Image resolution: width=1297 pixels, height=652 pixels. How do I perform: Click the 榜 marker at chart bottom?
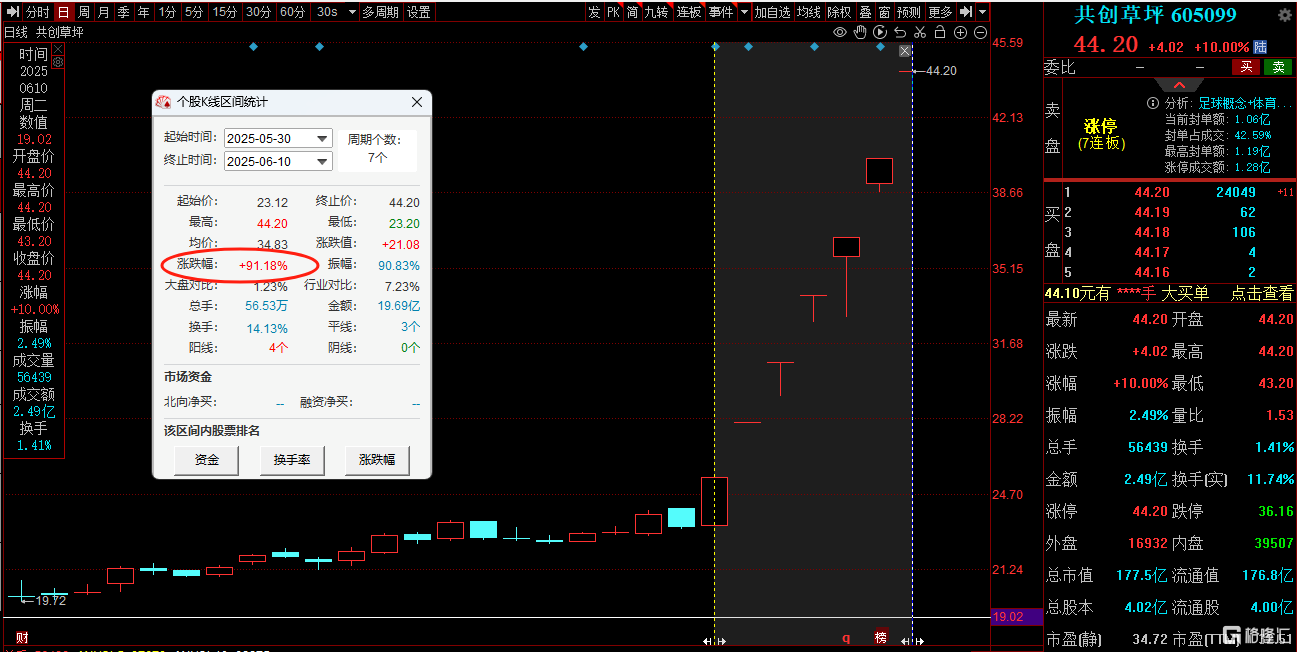pos(880,637)
